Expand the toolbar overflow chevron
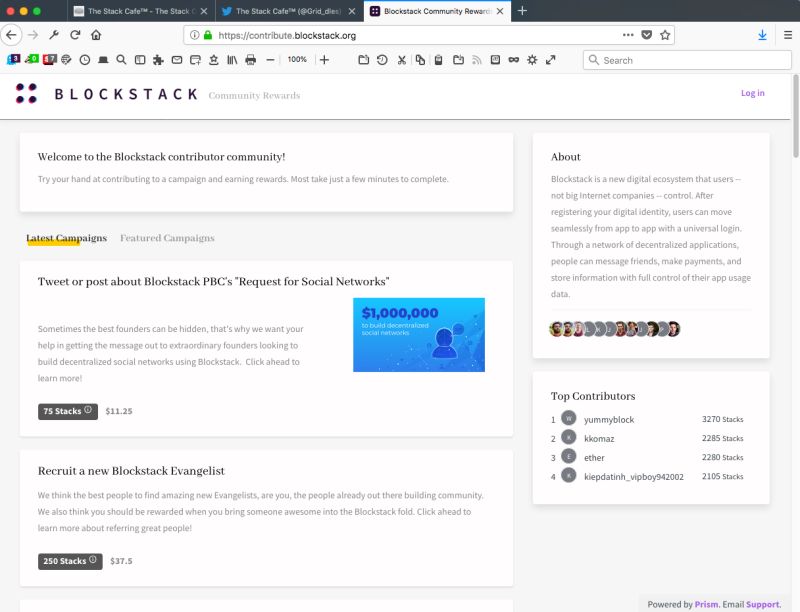The image size is (800, 612). pyautogui.click(x=570, y=59)
